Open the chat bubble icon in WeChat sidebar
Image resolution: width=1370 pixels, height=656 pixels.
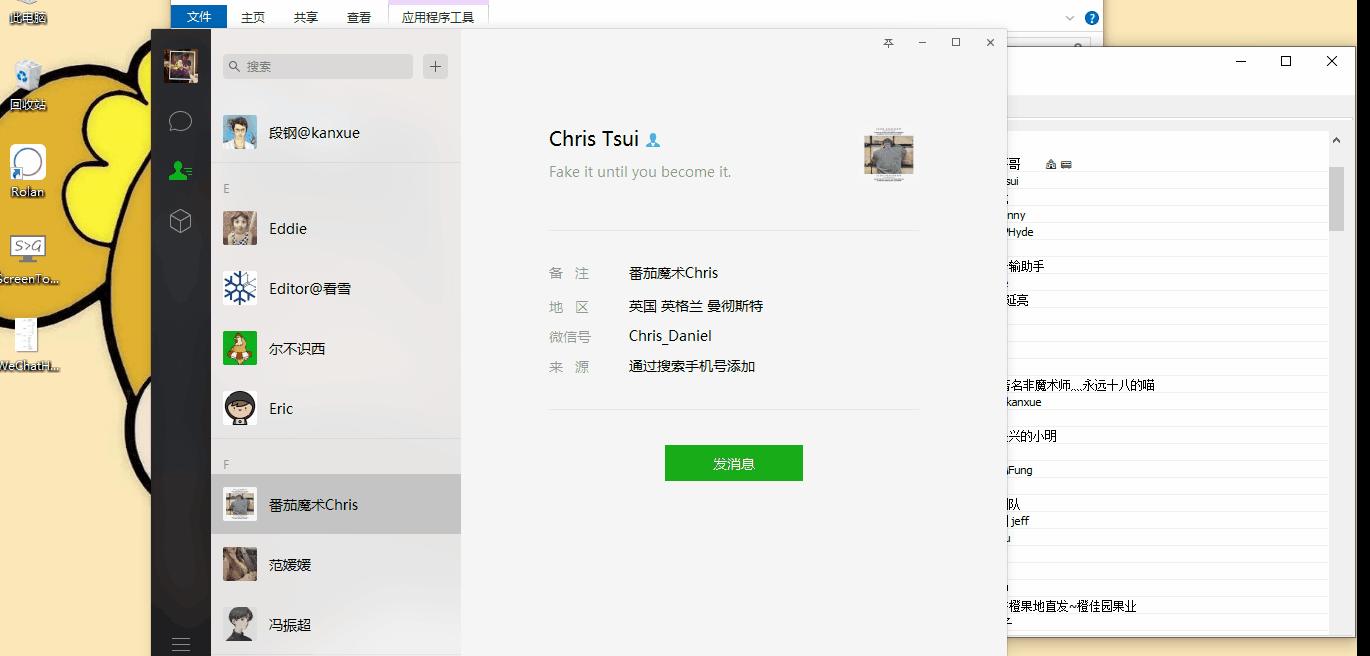coord(181,121)
